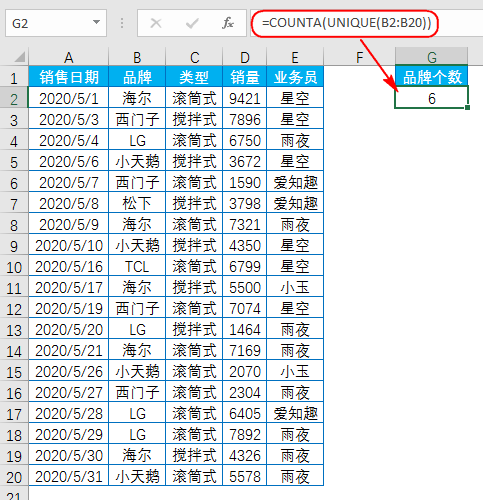Click sales value 3672
483x500 pixels.
pyautogui.click(x=245, y=160)
